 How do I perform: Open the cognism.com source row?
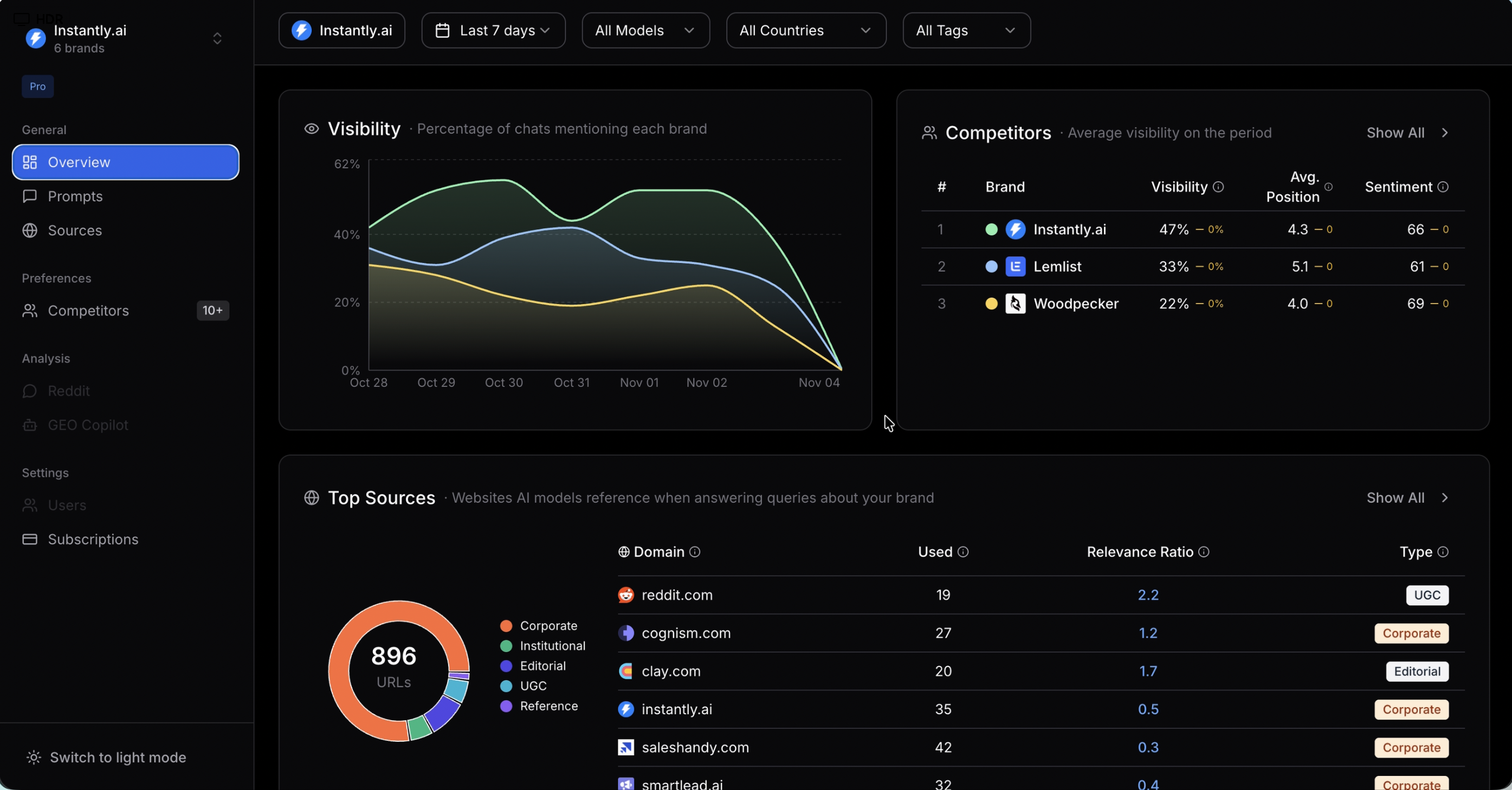coord(1041,633)
